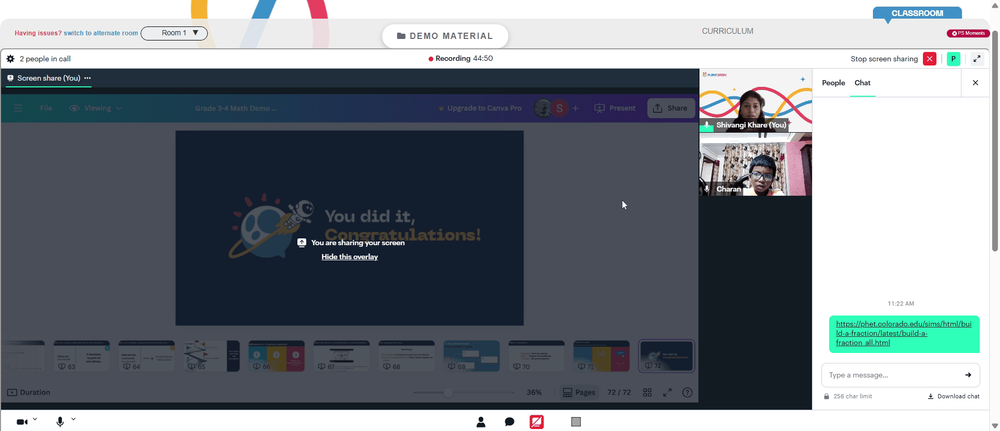Toggle the microphone mute
This screenshot has width=1000, height=431.
point(60,421)
